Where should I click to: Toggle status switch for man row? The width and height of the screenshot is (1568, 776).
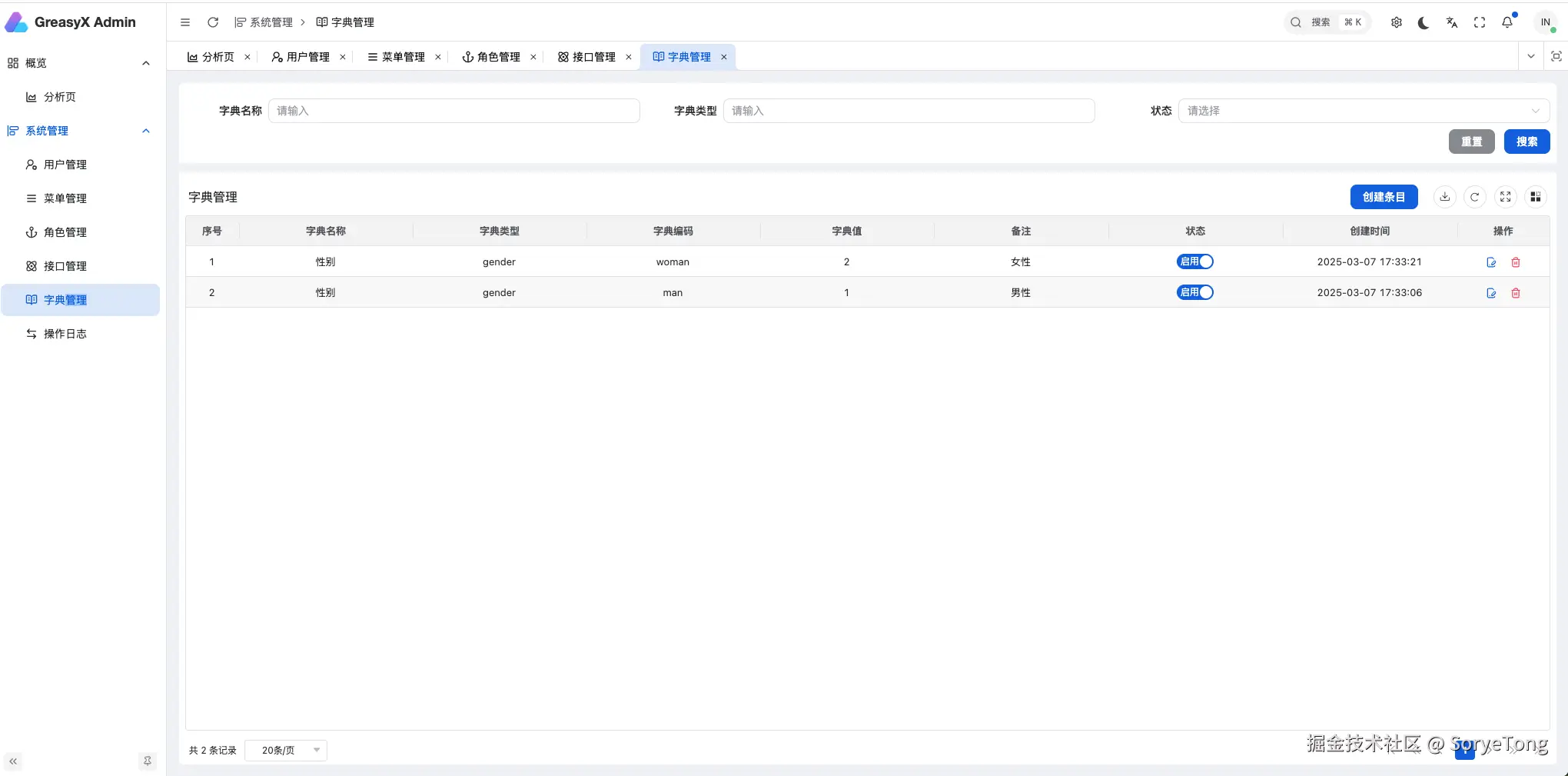pos(1195,292)
